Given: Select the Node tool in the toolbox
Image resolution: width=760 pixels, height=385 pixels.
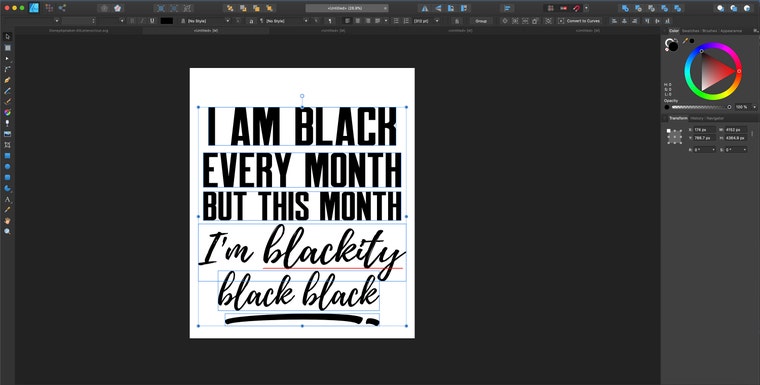Looking at the screenshot, I should tap(7, 58).
